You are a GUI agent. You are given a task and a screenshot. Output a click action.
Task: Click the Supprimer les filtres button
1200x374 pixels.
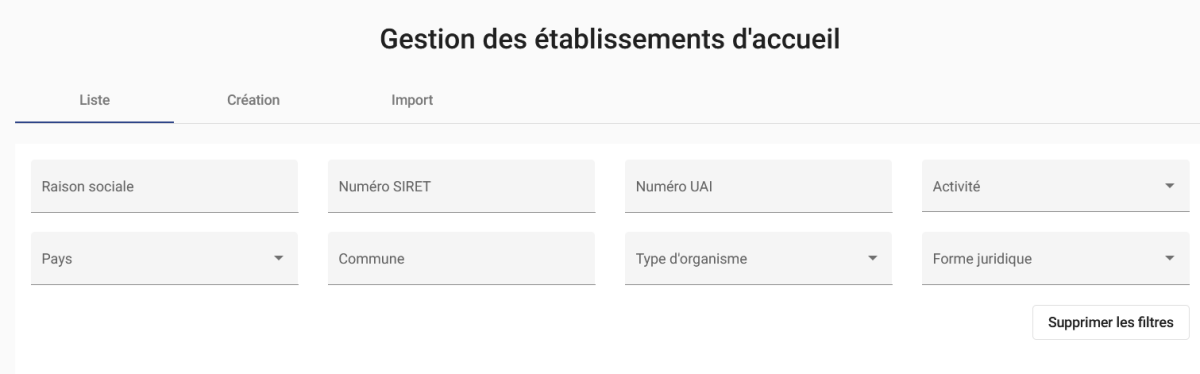pyautogui.click(x=1111, y=322)
